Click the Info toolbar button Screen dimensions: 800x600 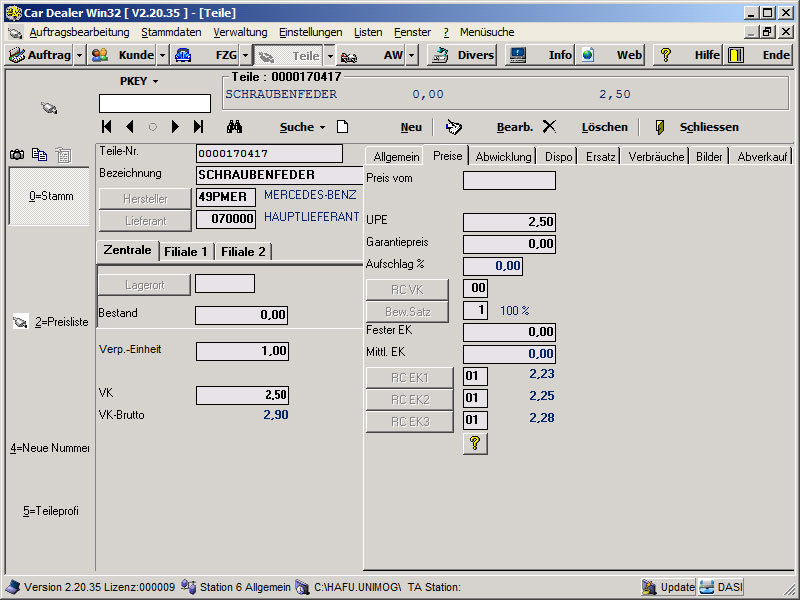[540, 55]
